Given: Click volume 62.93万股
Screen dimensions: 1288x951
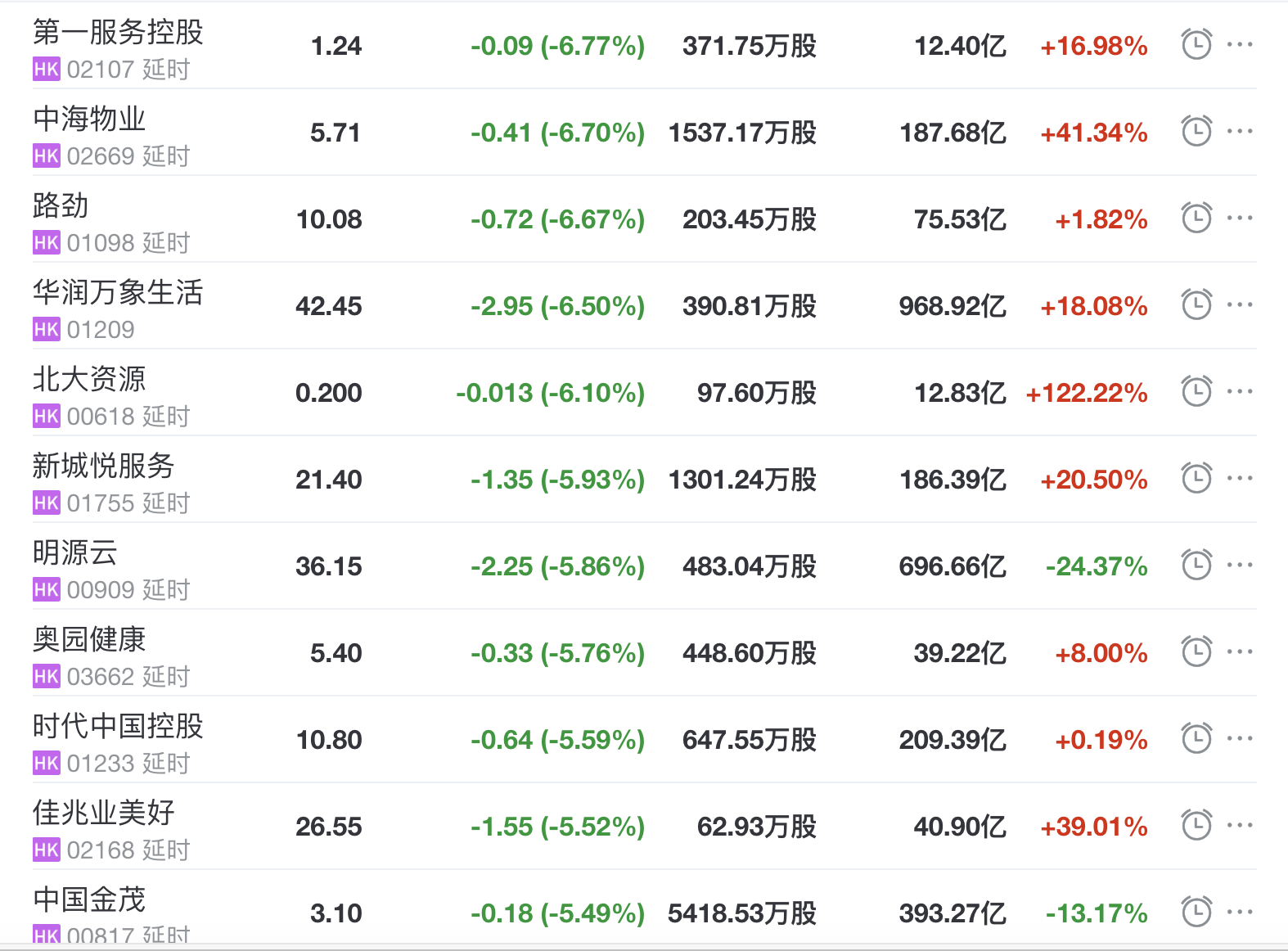Looking at the screenshot, I should point(757,827).
